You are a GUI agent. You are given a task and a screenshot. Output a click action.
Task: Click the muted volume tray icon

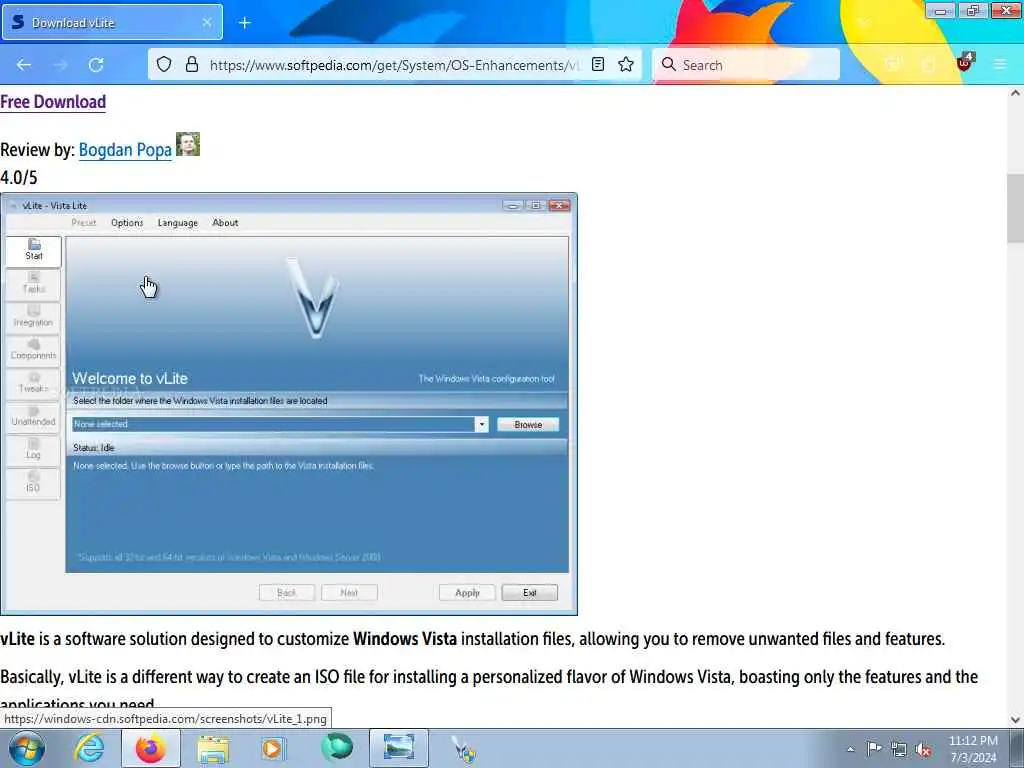[x=923, y=749]
